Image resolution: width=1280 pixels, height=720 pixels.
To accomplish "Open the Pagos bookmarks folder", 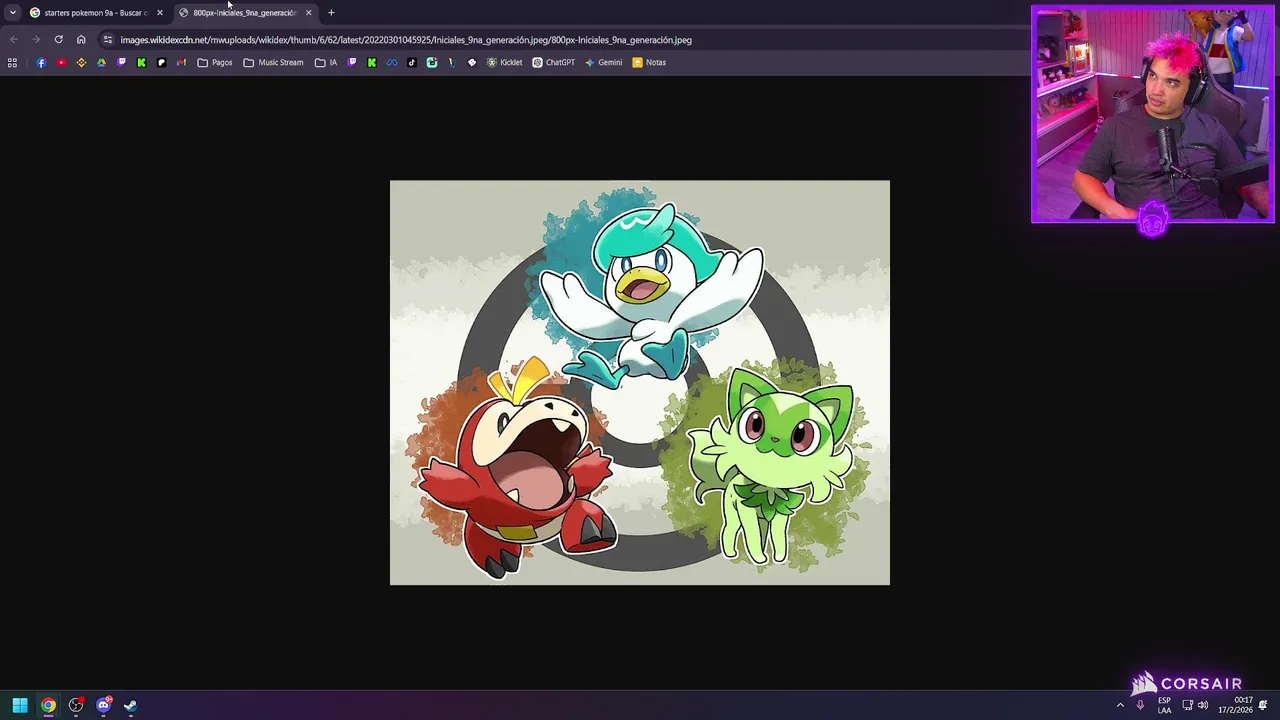I will (x=215, y=62).
